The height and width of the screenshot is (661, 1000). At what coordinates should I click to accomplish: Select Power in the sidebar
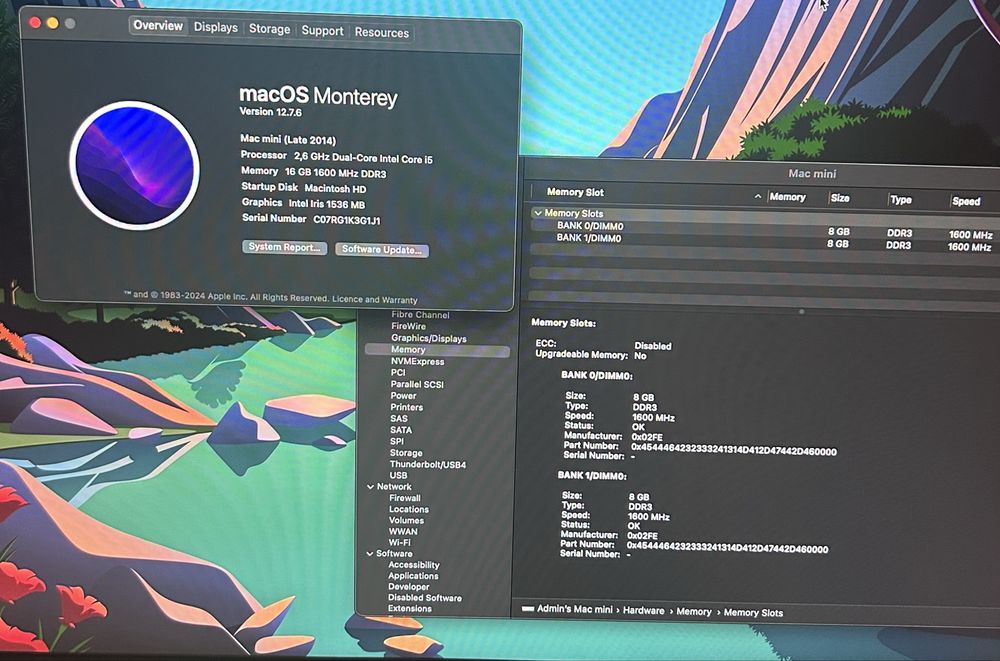[x=403, y=396]
